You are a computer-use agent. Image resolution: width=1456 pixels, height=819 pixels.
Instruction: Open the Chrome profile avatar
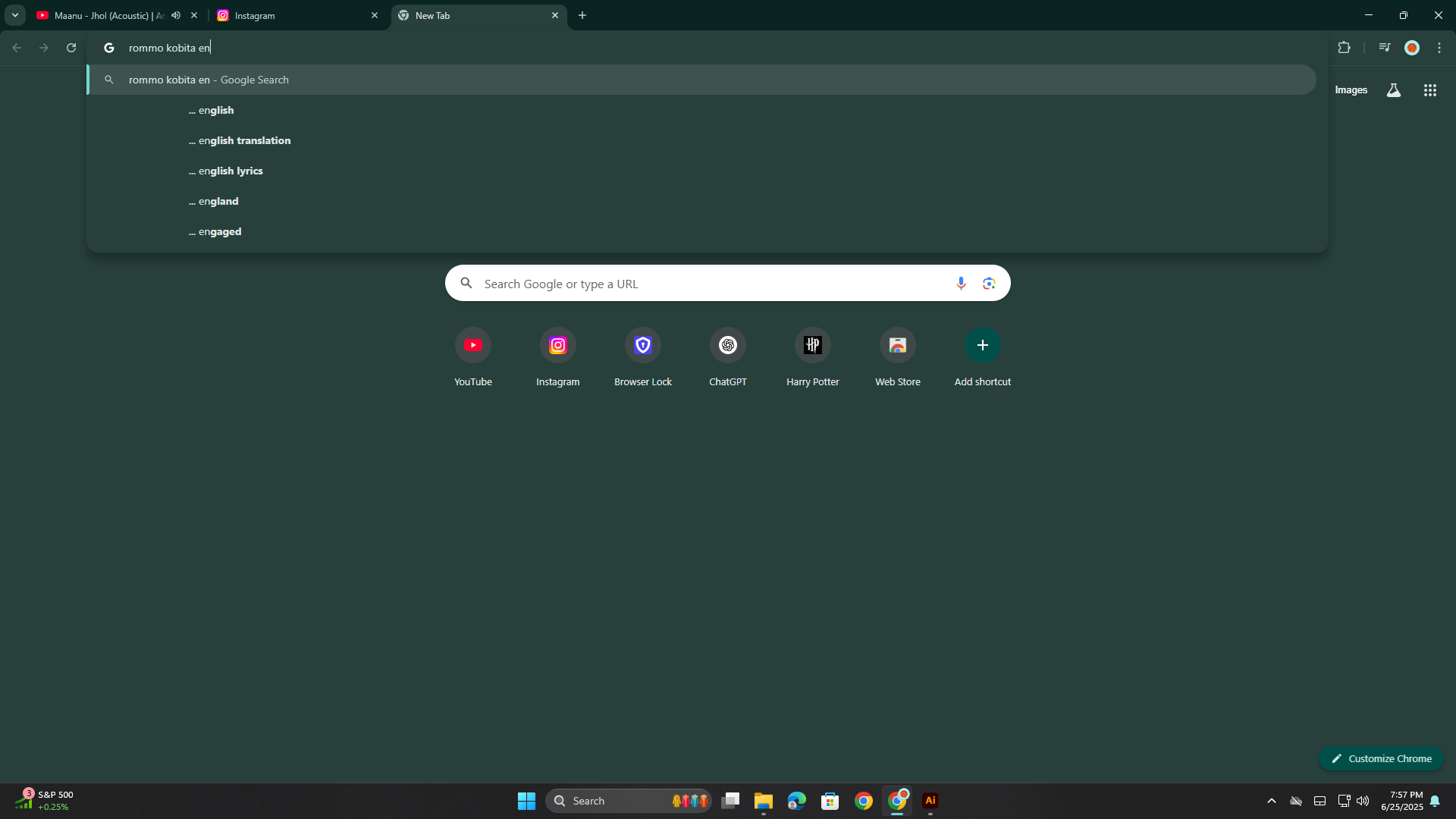click(x=1412, y=48)
